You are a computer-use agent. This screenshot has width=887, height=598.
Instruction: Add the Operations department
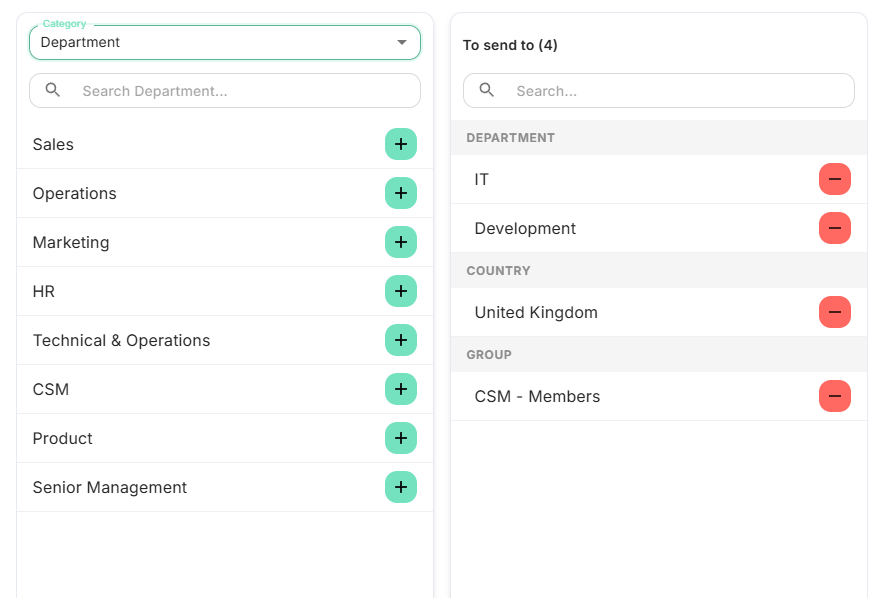[401, 193]
